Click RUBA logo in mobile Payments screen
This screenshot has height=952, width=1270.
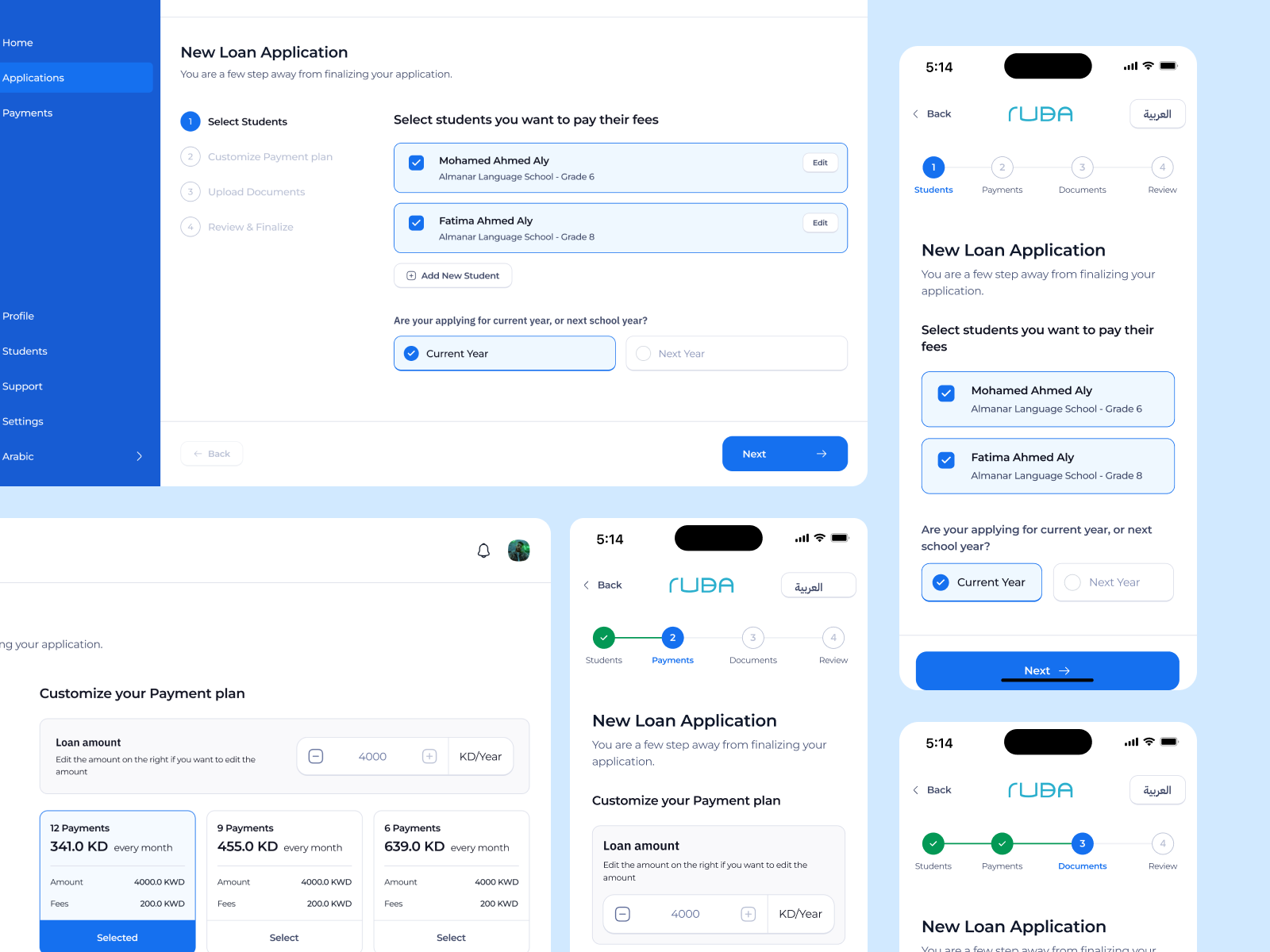tap(702, 585)
